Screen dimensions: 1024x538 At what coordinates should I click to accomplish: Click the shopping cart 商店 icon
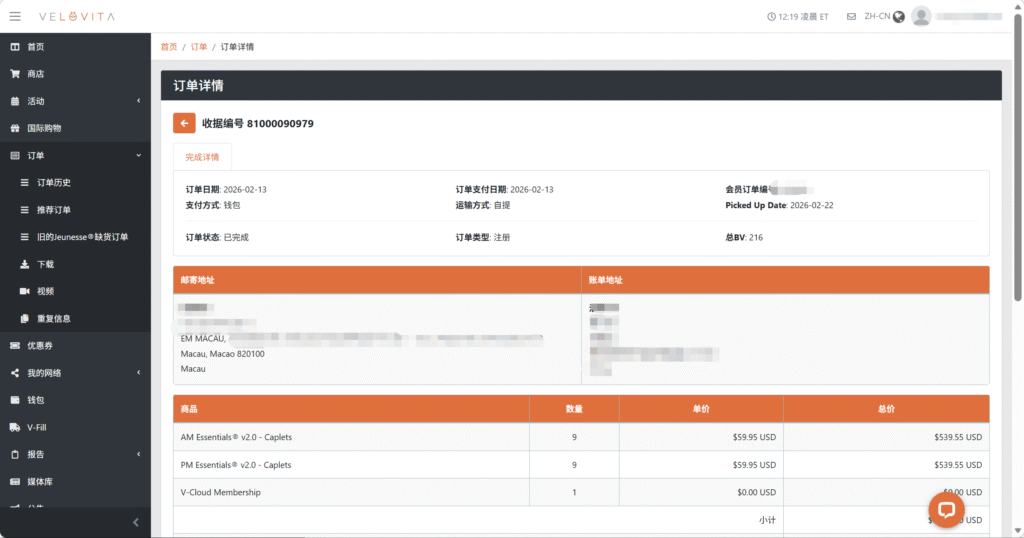(15, 74)
